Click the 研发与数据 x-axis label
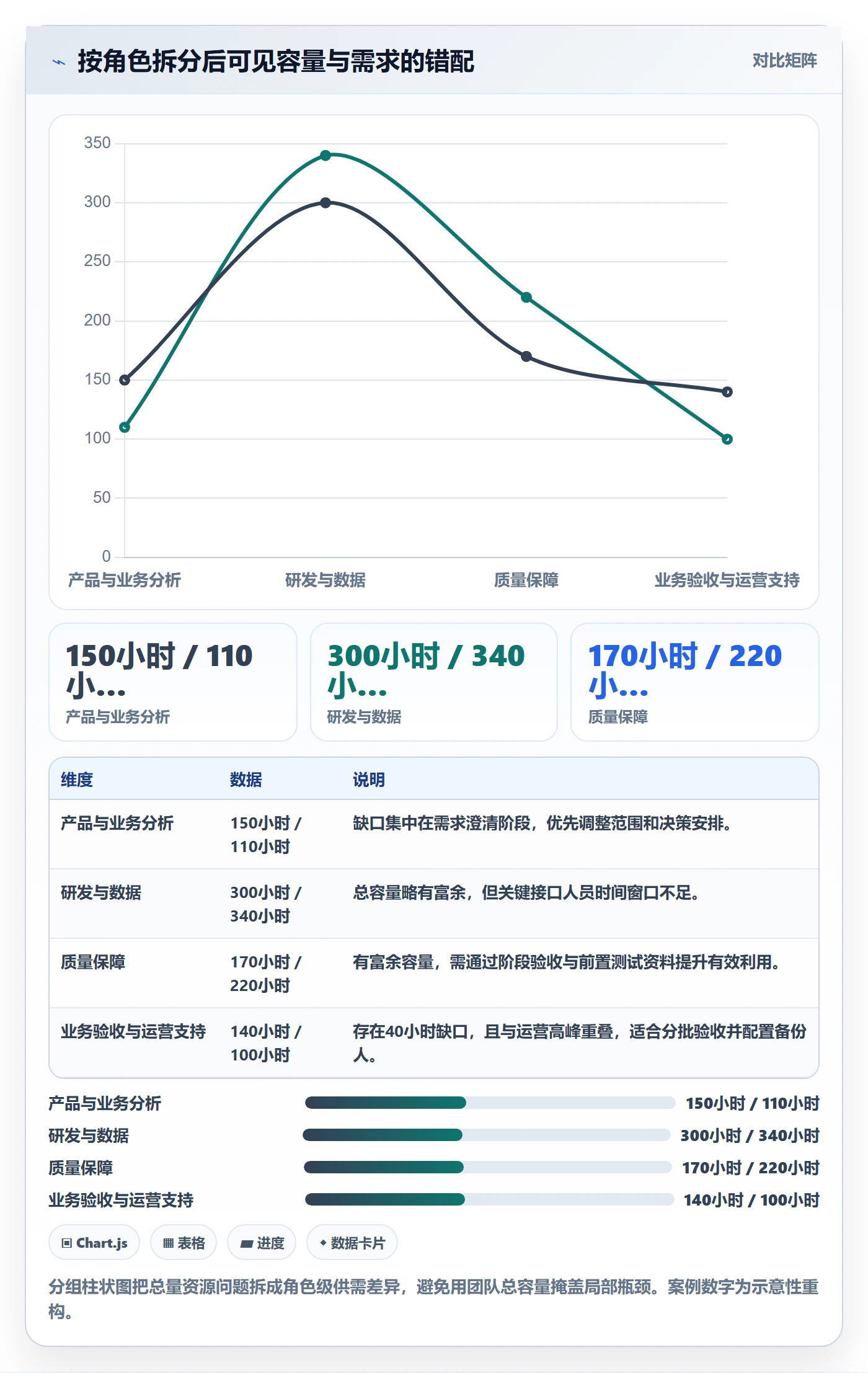This screenshot has width=868, height=1373. (325, 580)
